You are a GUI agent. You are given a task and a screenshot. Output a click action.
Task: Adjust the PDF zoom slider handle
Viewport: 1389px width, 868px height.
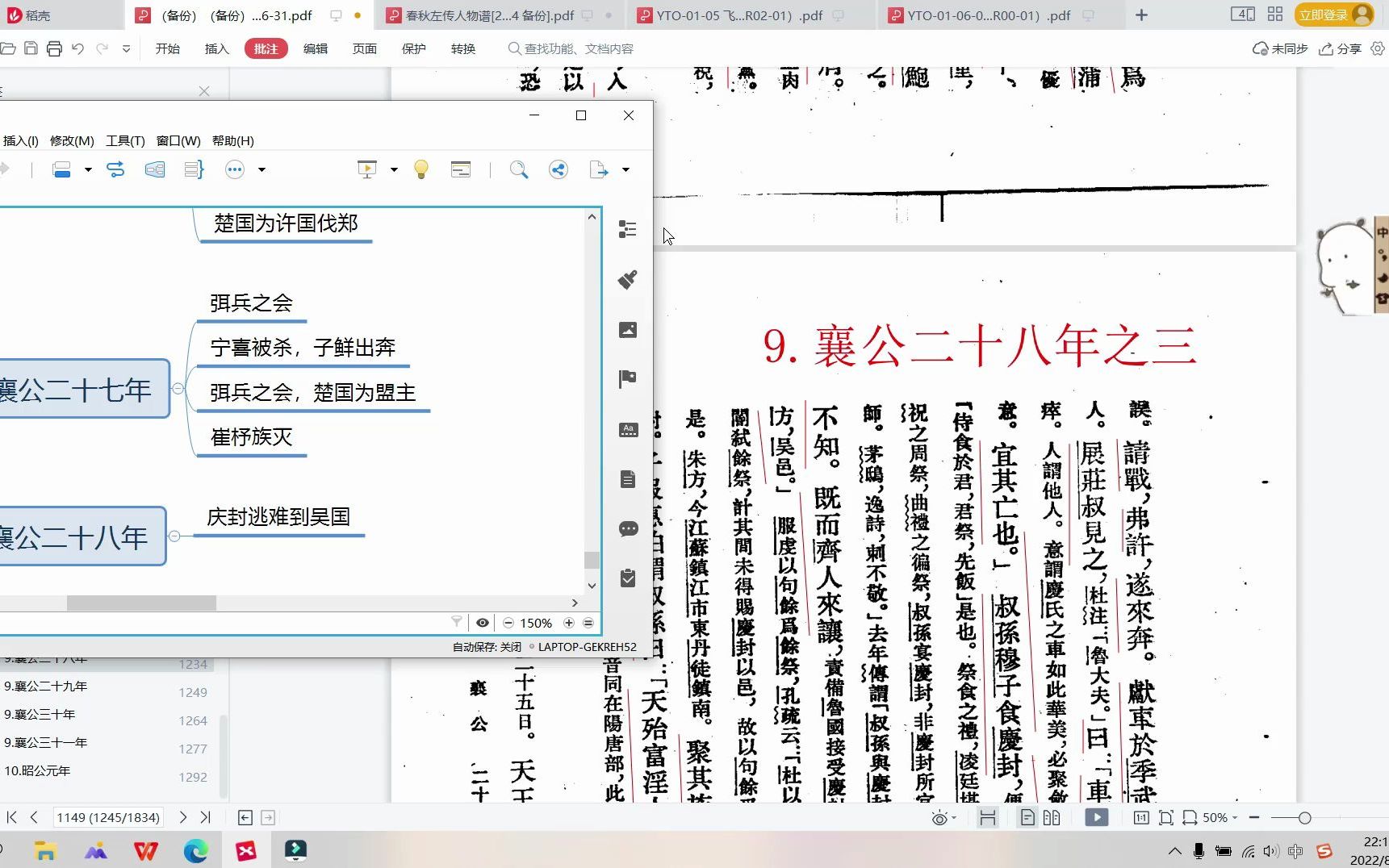click(1304, 818)
